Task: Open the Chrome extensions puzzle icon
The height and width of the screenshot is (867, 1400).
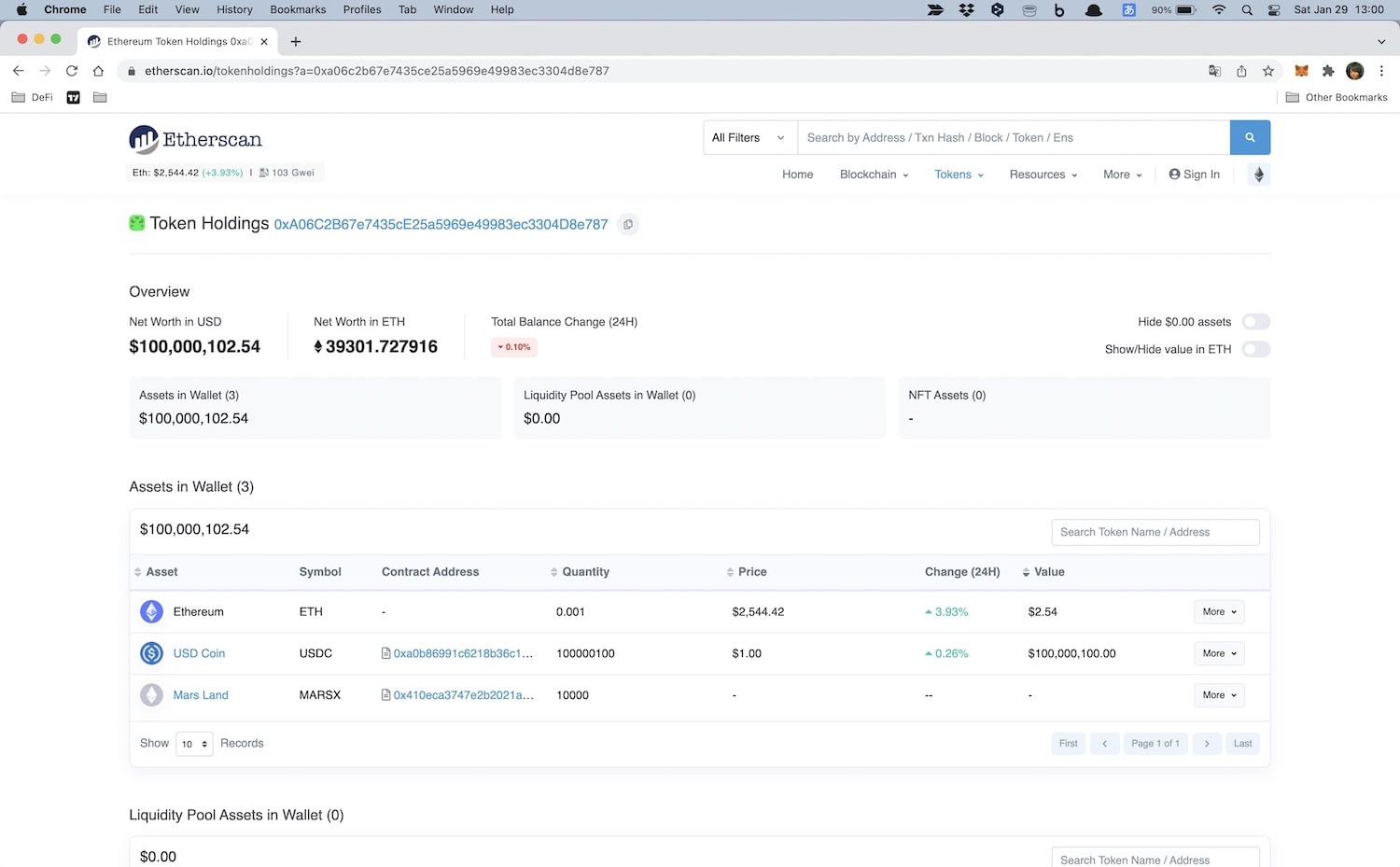Action: tap(1328, 71)
